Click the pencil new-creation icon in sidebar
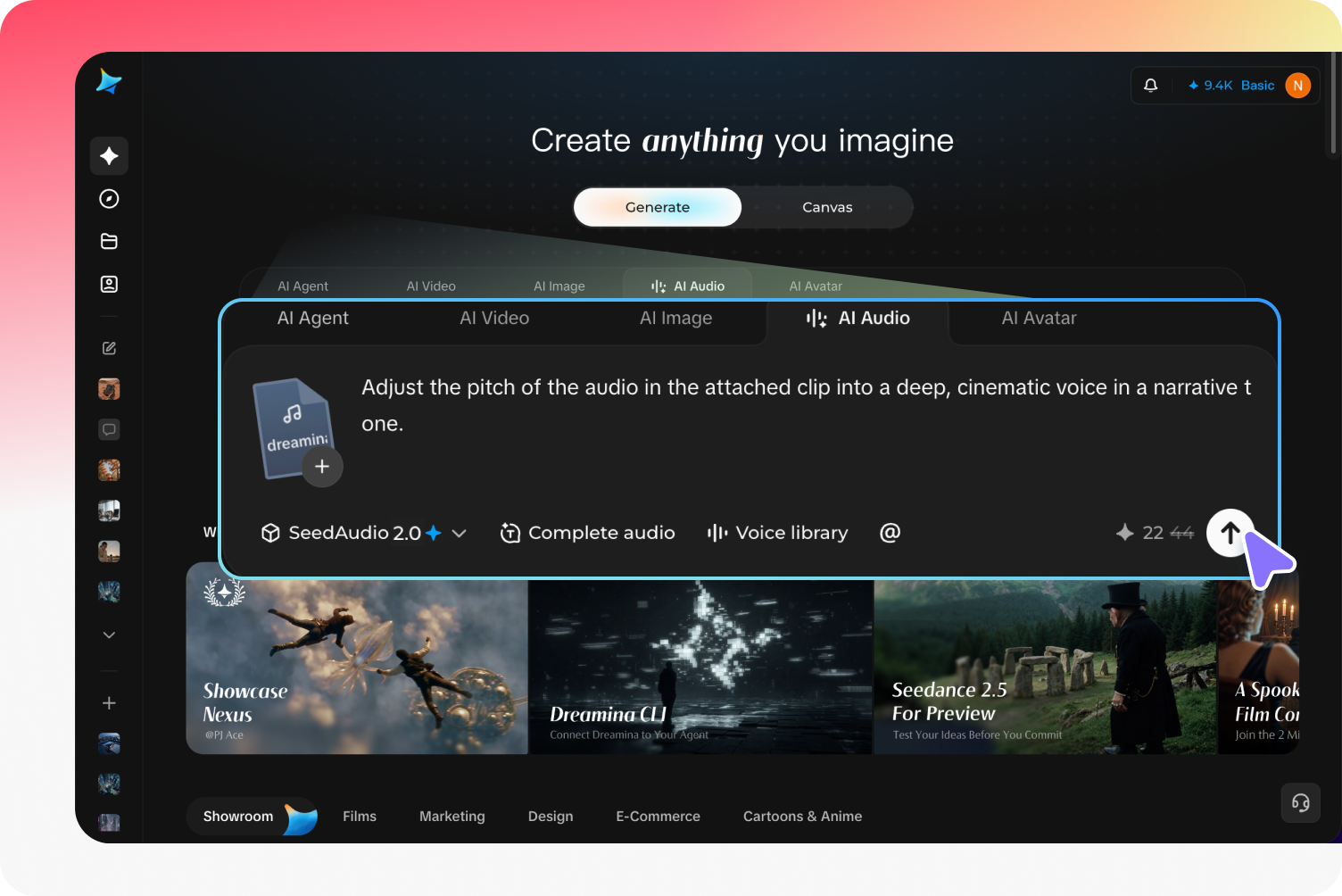1342x896 pixels. click(x=109, y=348)
